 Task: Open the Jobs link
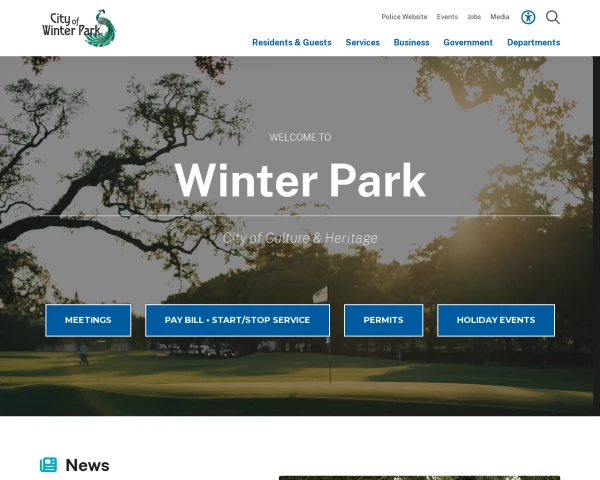[474, 17]
